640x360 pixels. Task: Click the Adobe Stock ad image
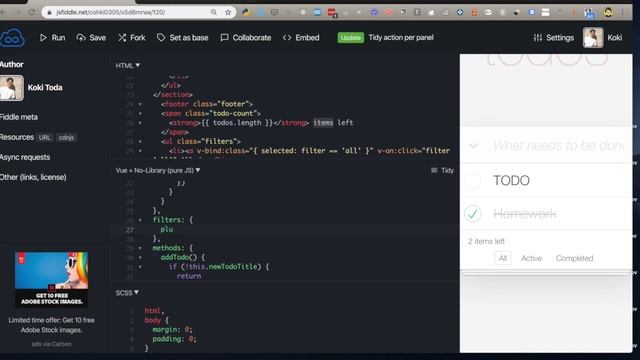(51, 280)
